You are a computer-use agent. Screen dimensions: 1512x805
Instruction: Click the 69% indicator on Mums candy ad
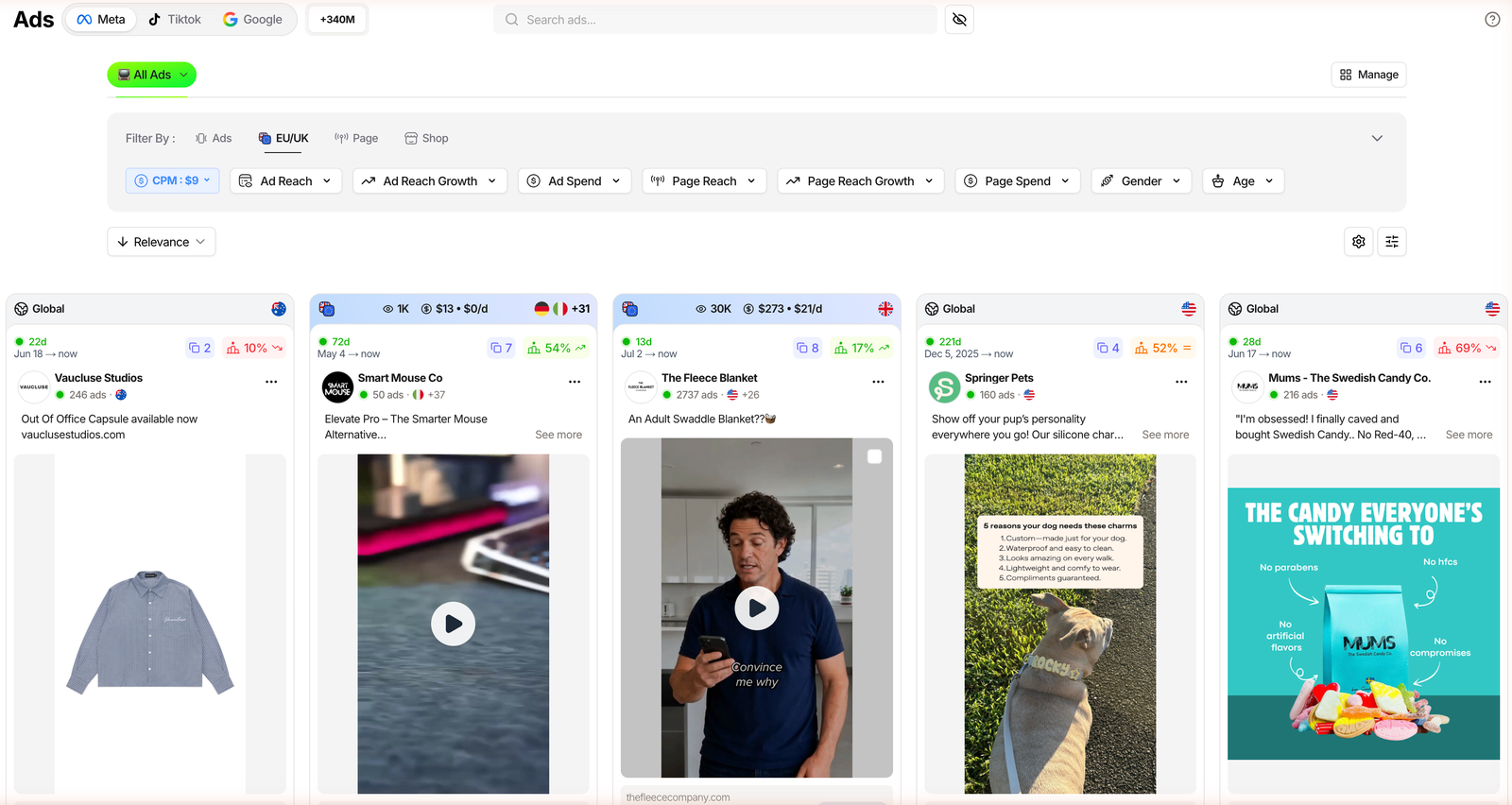(1468, 348)
